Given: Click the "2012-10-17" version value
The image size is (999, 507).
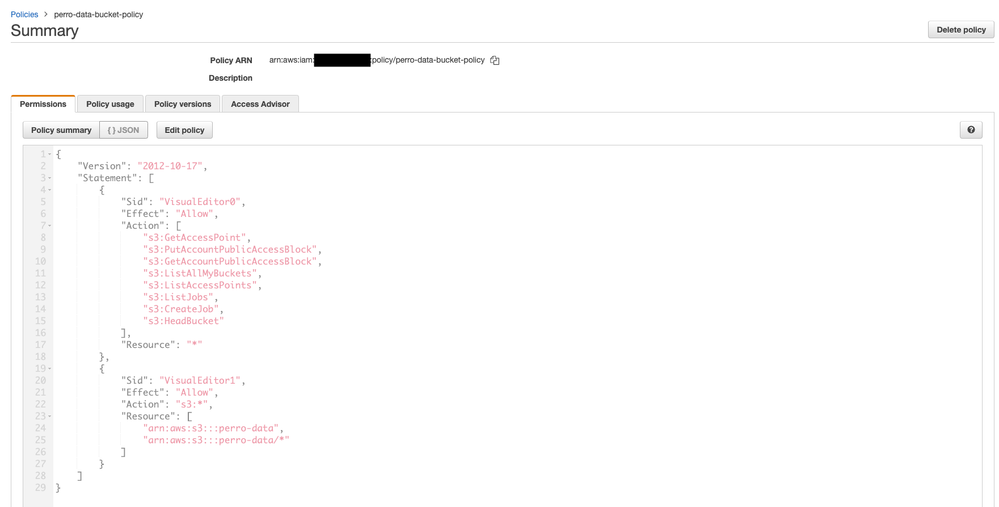Looking at the screenshot, I should coord(170,166).
